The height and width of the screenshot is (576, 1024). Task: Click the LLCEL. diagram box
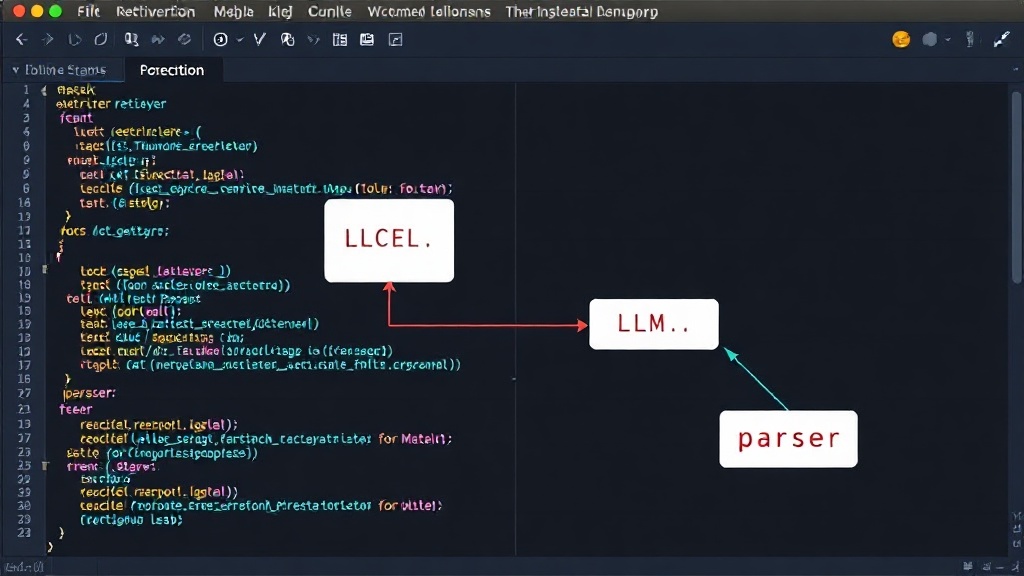coord(389,240)
